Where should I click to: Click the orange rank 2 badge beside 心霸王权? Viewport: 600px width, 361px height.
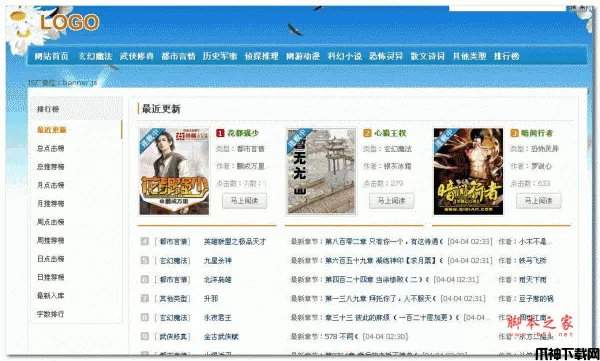(x=367, y=133)
